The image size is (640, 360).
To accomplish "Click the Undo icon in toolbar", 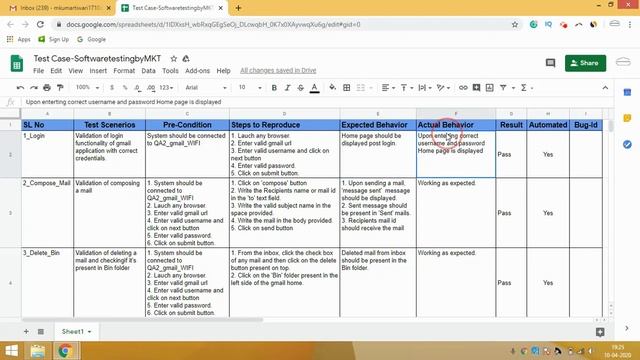I will pos(20,88).
